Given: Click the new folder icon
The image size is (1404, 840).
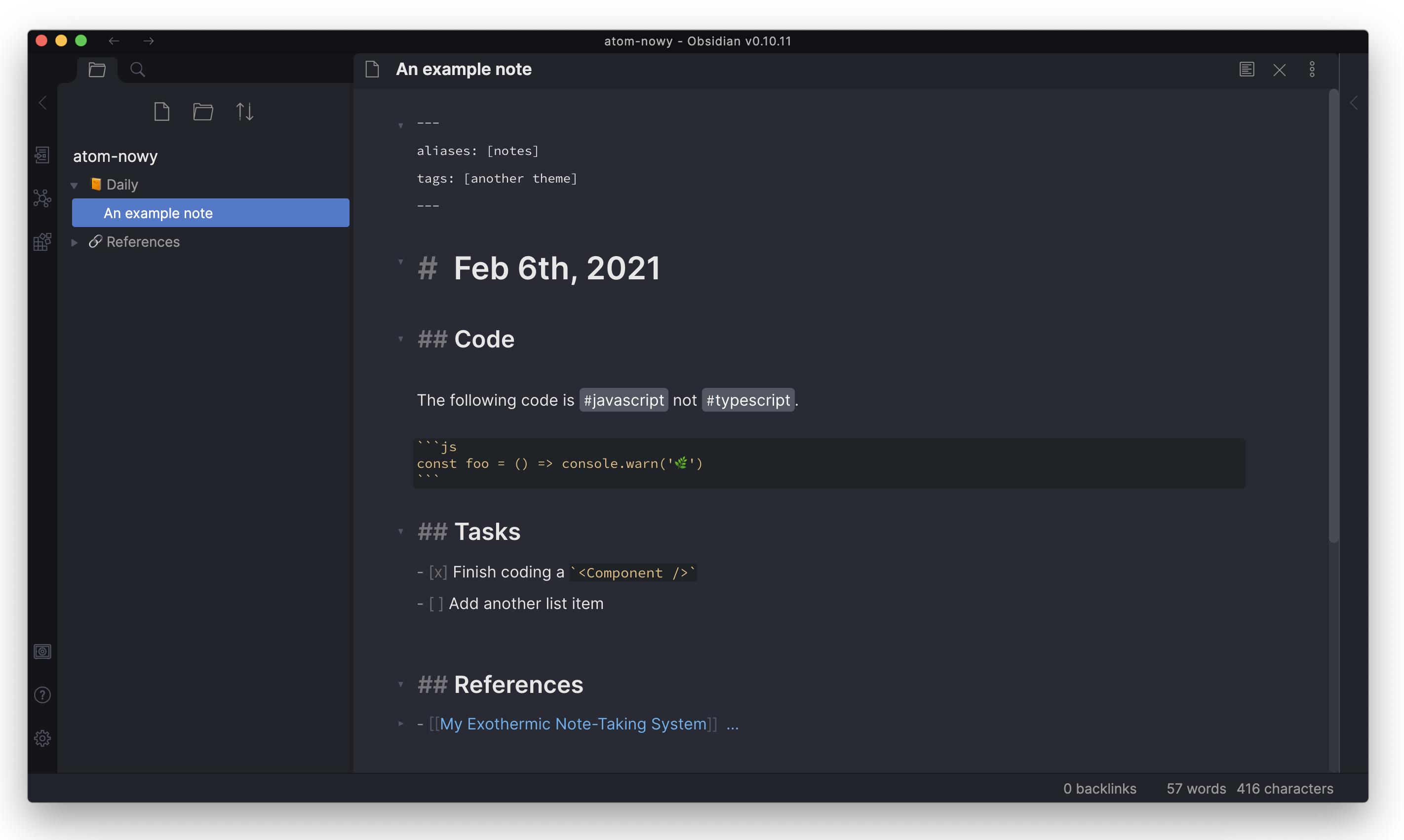Looking at the screenshot, I should coord(203,112).
